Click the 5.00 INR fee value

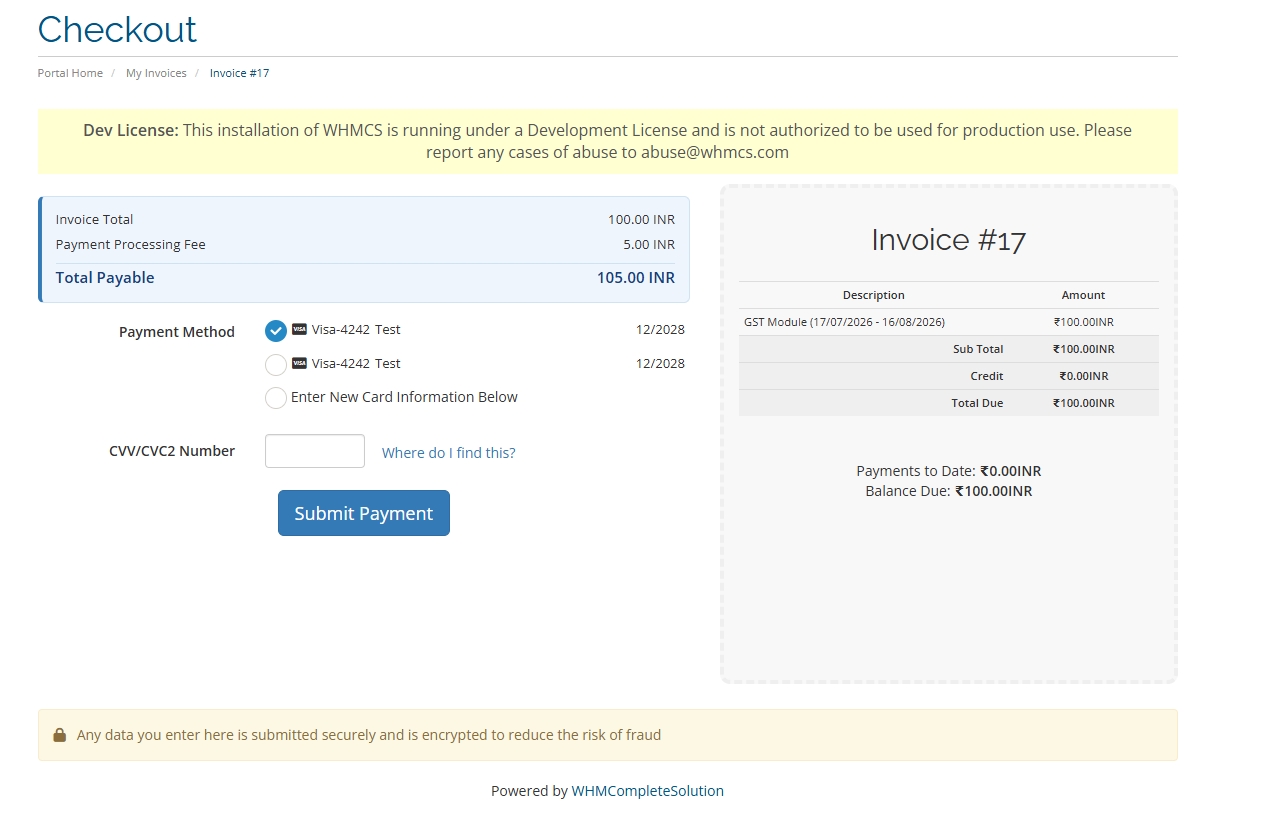pos(649,245)
